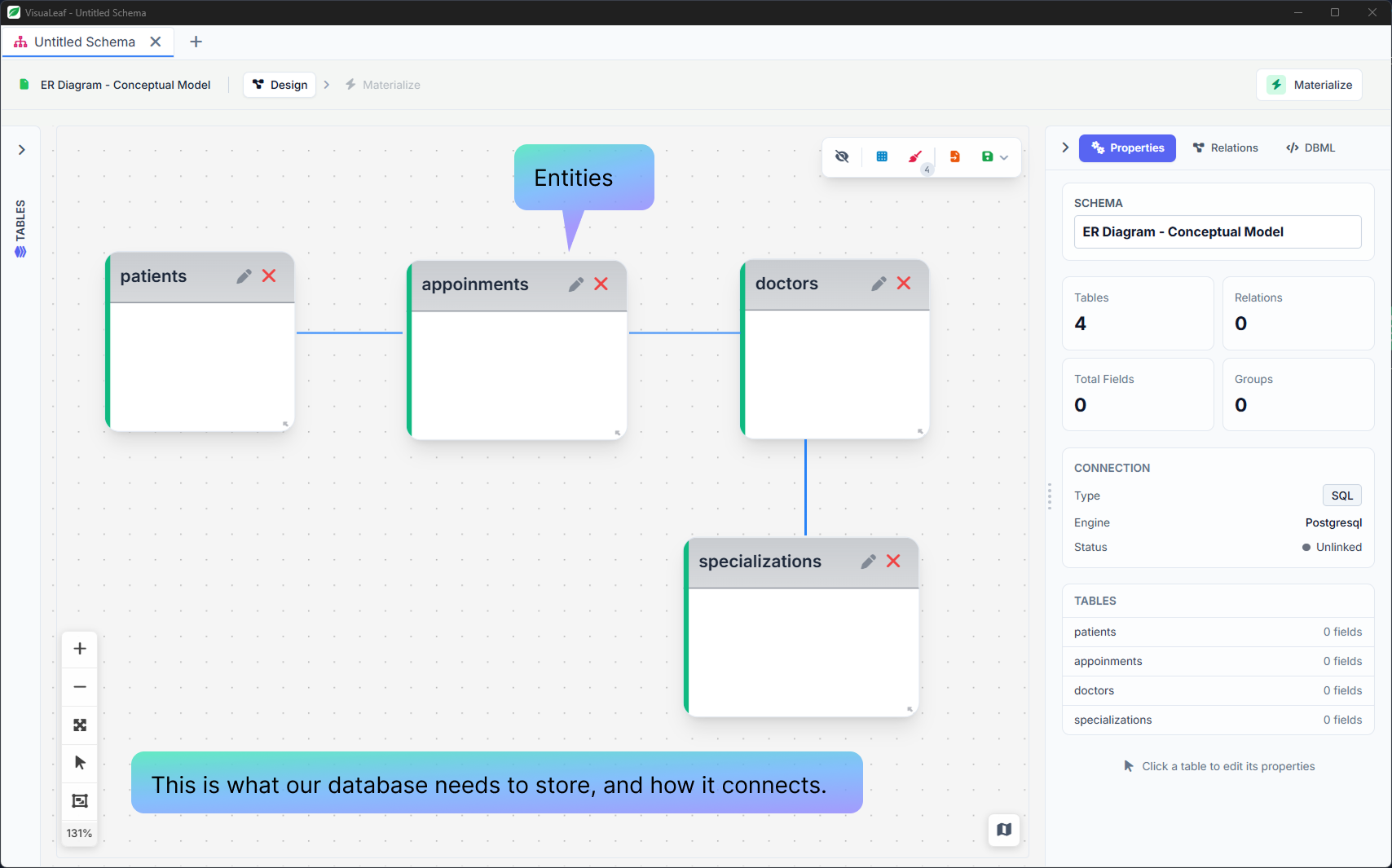Zoom in with the plus button
The image size is (1392, 868).
(x=80, y=649)
